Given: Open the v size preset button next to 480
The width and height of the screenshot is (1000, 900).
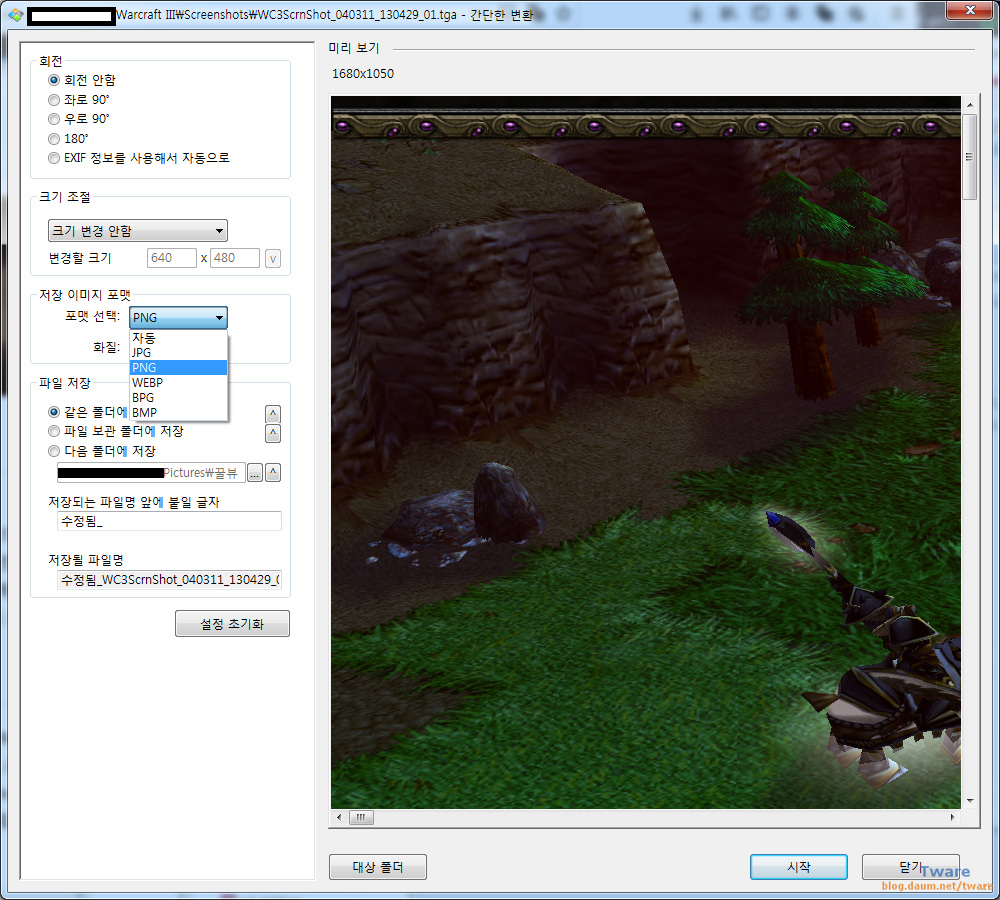Looking at the screenshot, I should 273,258.
